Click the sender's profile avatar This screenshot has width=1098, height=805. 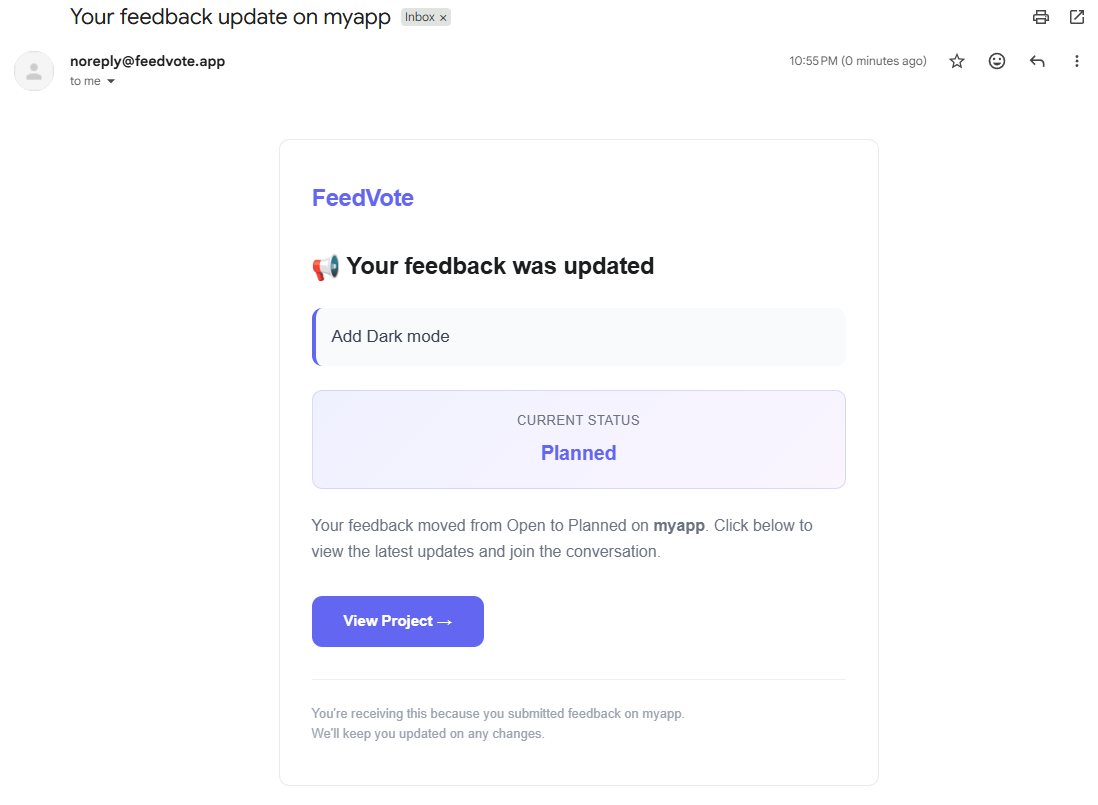(x=34, y=71)
